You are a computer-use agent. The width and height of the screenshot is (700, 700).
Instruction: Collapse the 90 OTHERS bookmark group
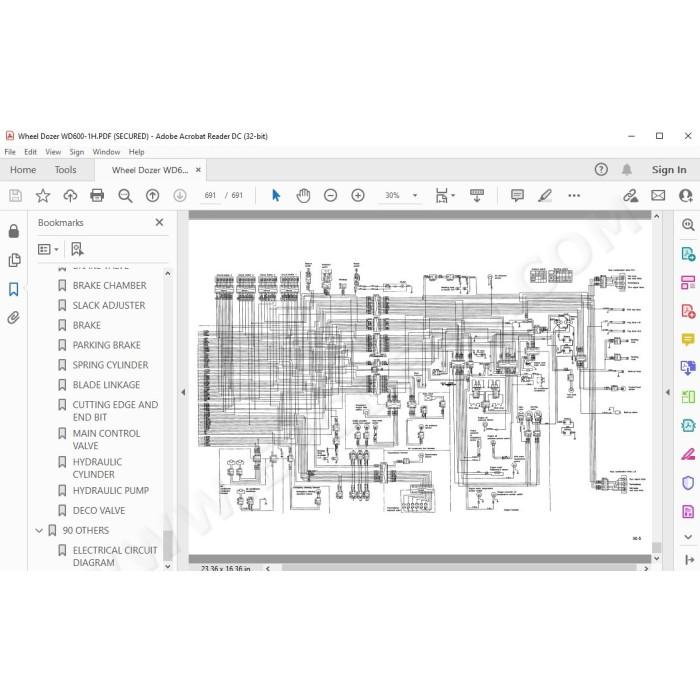click(x=39, y=530)
